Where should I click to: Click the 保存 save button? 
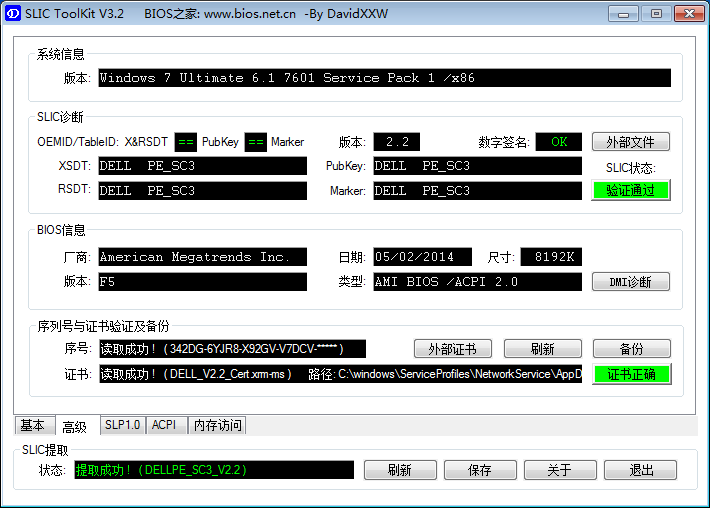tap(480, 470)
